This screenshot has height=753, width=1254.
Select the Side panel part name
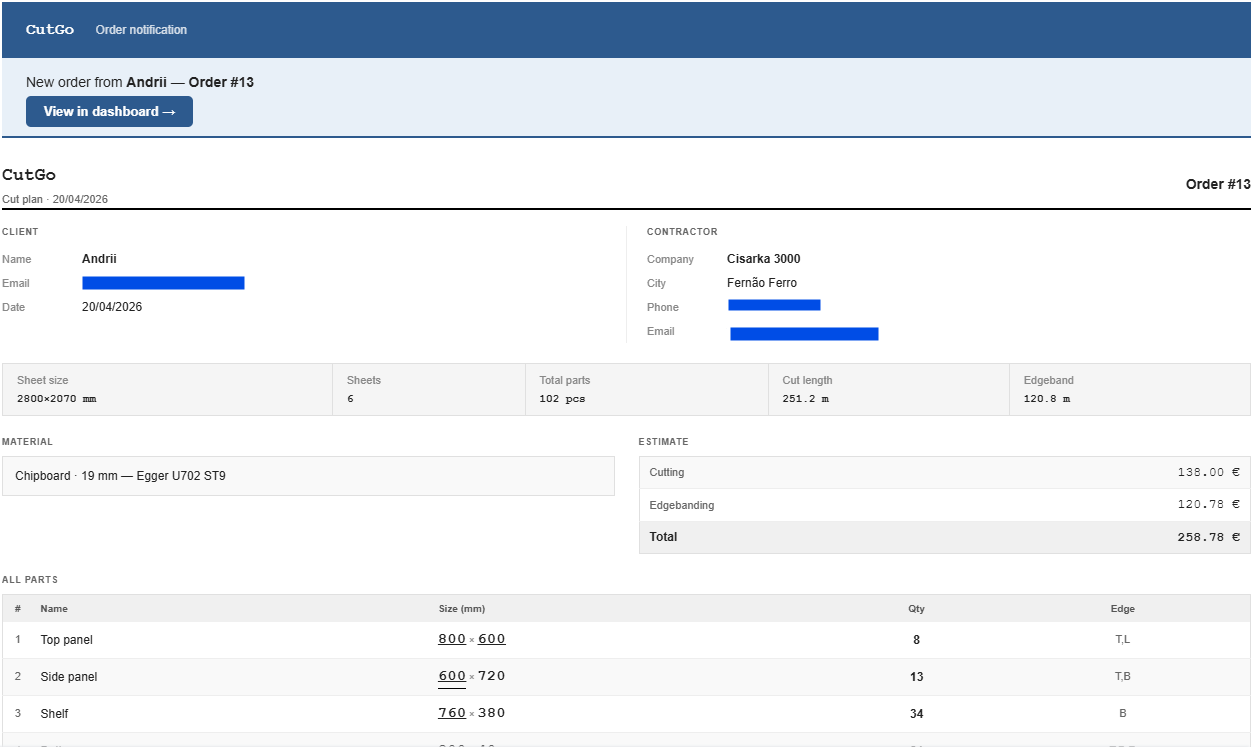pyautogui.click(x=69, y=677)
